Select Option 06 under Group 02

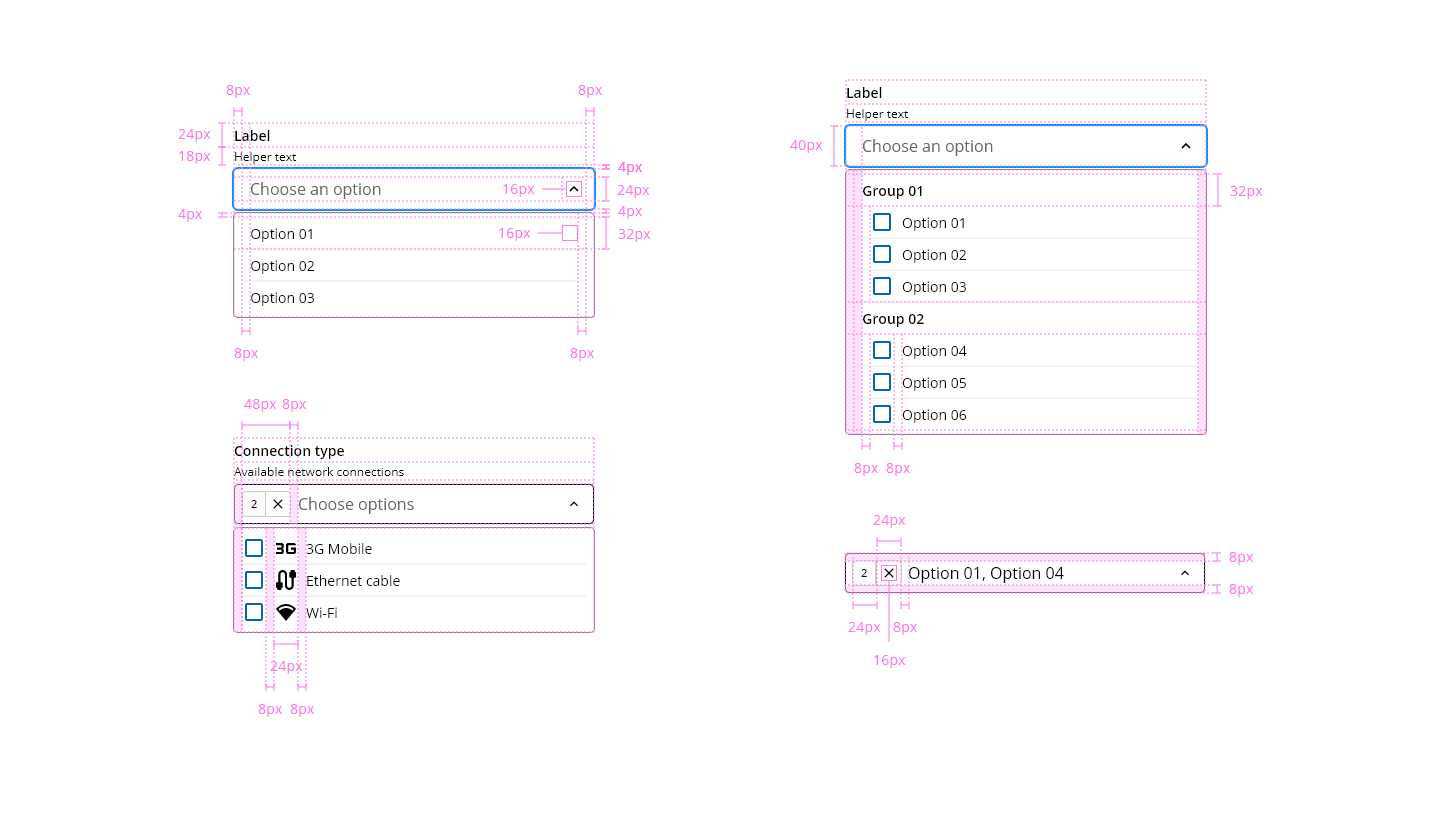(x=933, y=414)
